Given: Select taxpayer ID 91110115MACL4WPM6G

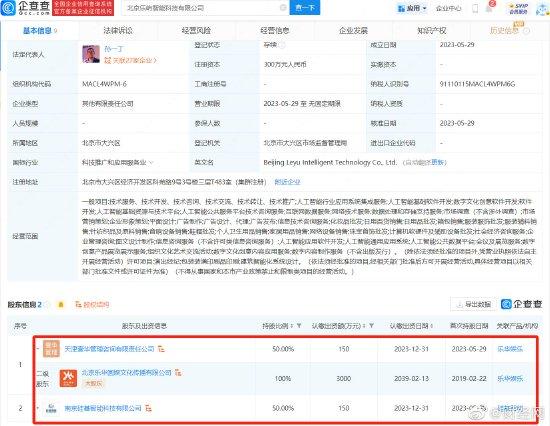Looking at the screenshot, I should tap(477, 84).
